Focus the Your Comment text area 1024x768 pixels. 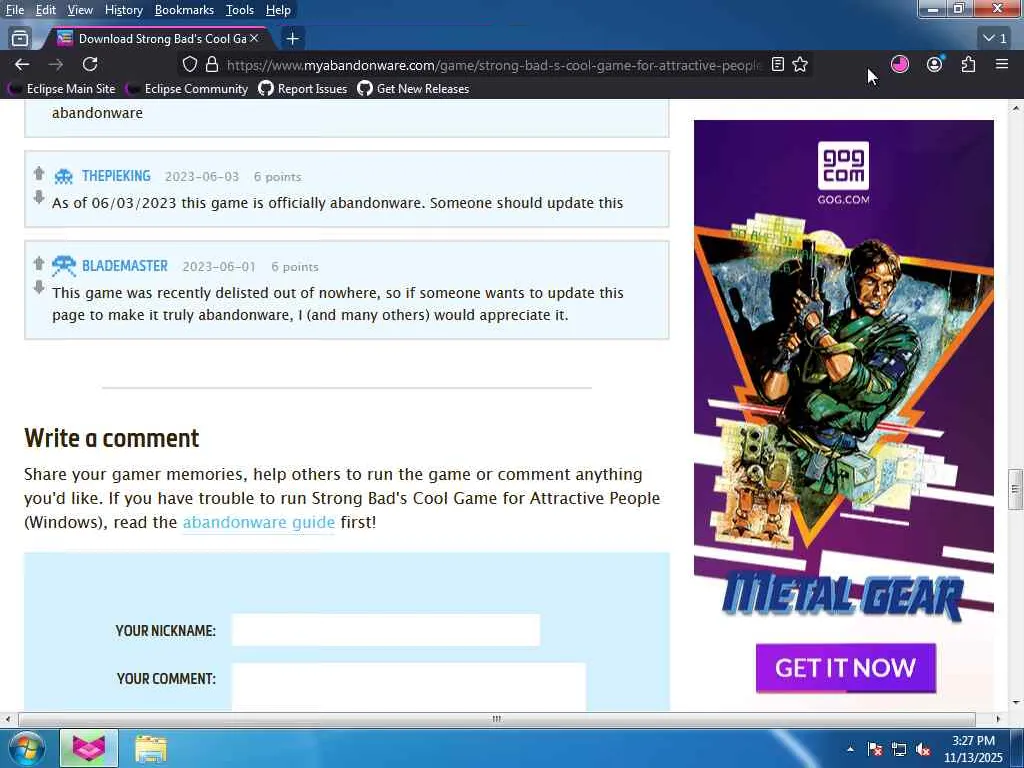click(409, 686)
